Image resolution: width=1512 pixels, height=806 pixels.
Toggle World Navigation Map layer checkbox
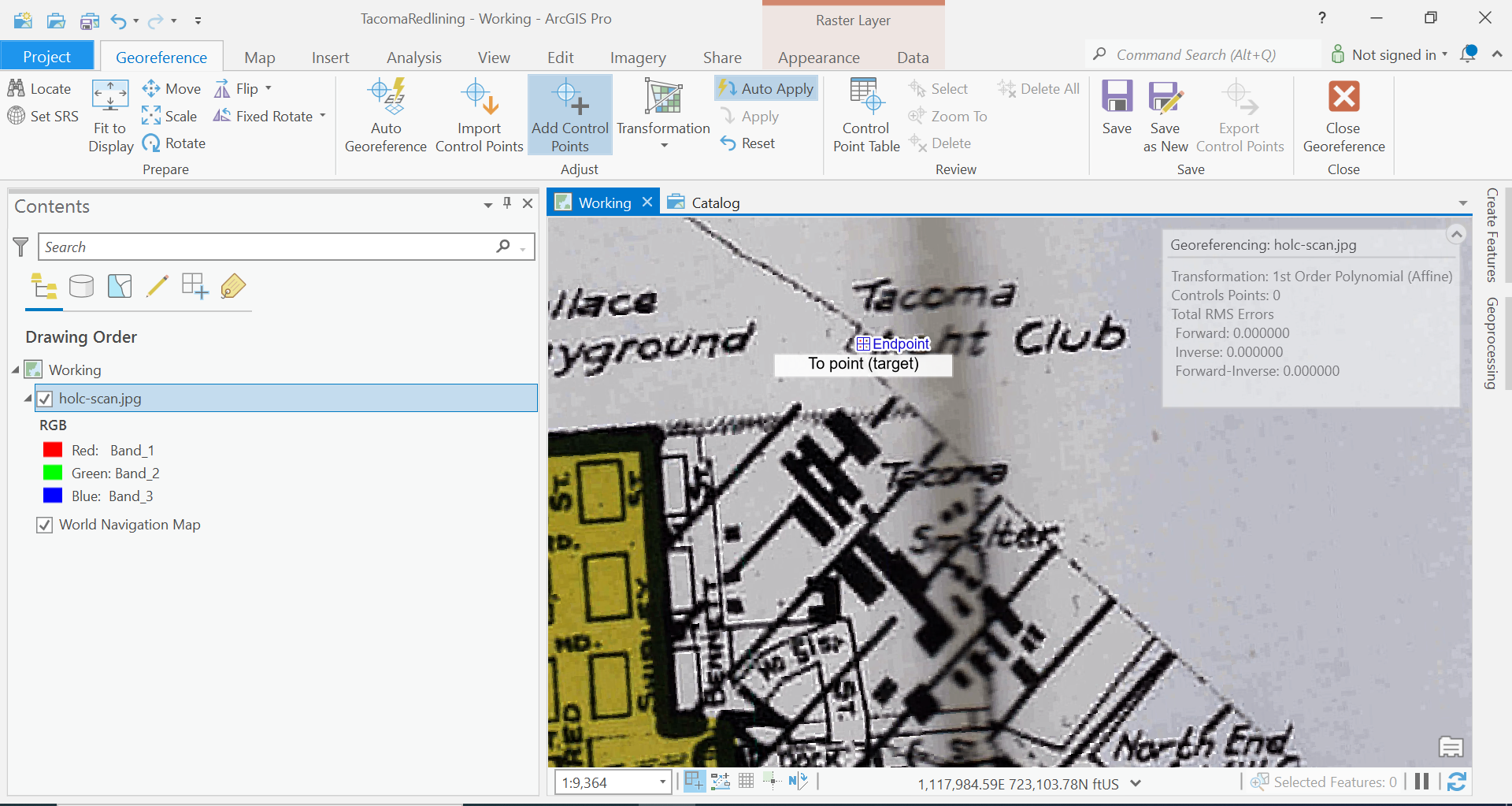pos(45,525)
